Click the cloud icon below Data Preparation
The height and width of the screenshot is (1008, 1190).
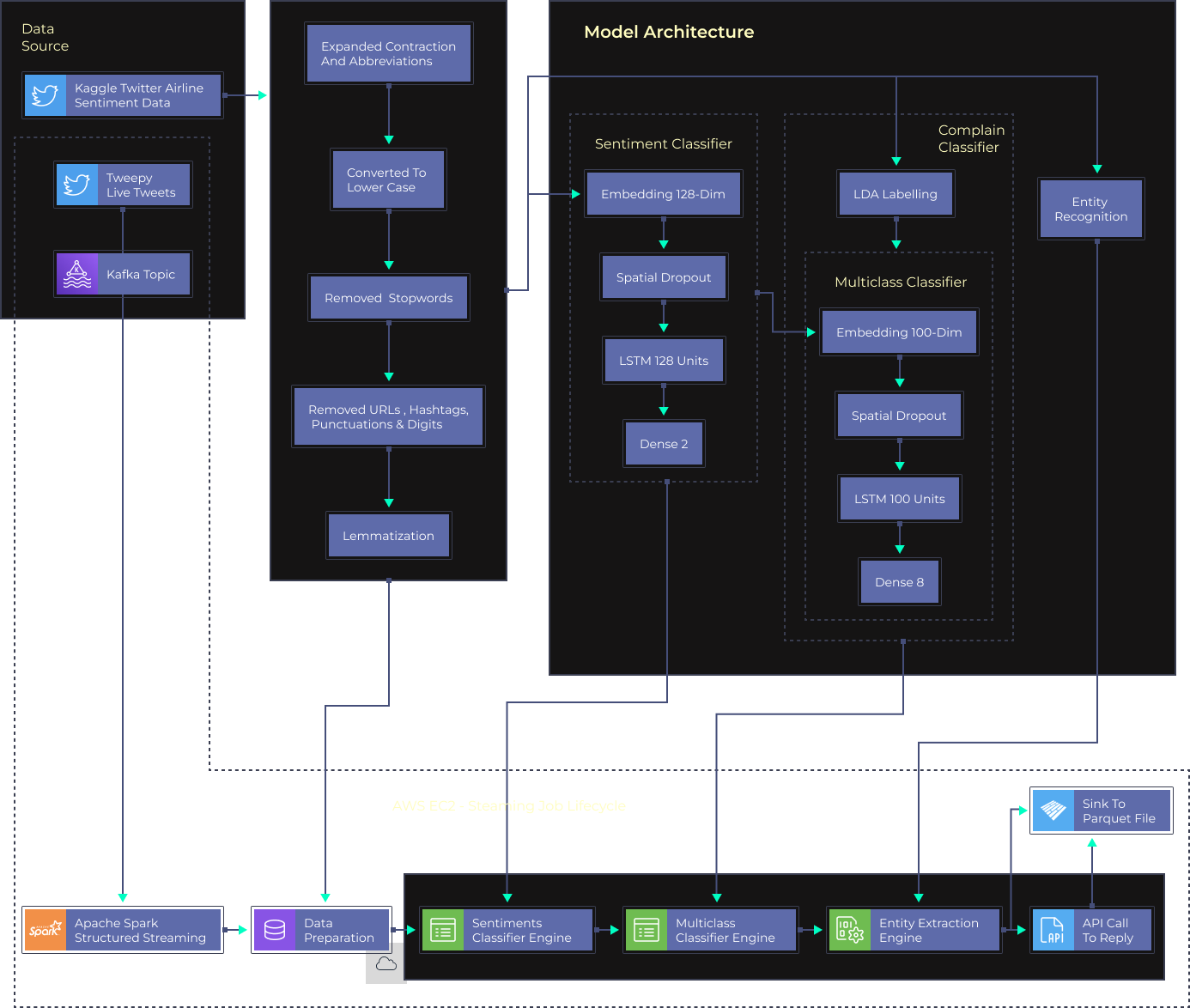tap(386, 964)
